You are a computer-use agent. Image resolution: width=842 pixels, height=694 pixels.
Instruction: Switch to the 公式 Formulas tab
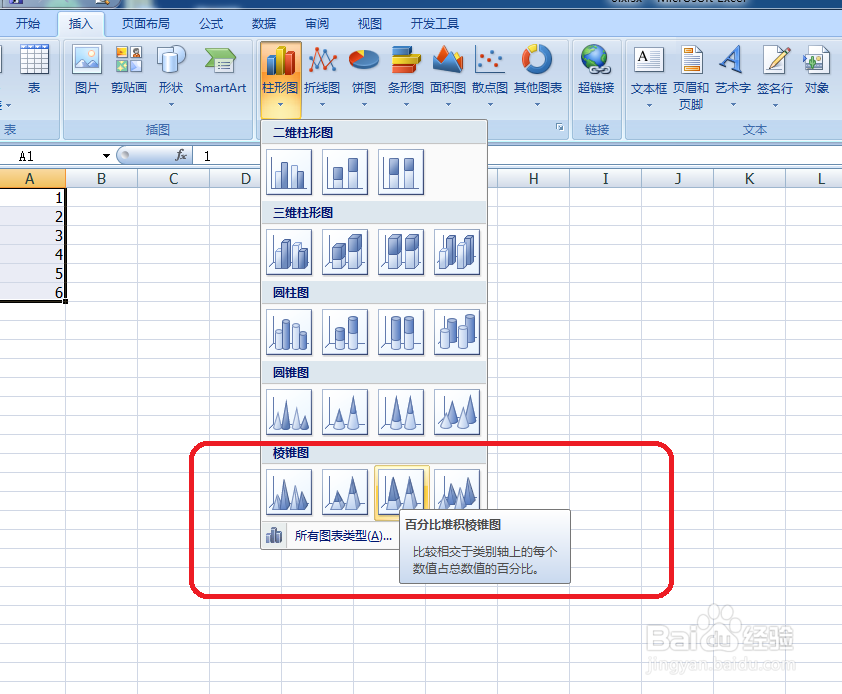pos(211,24)
